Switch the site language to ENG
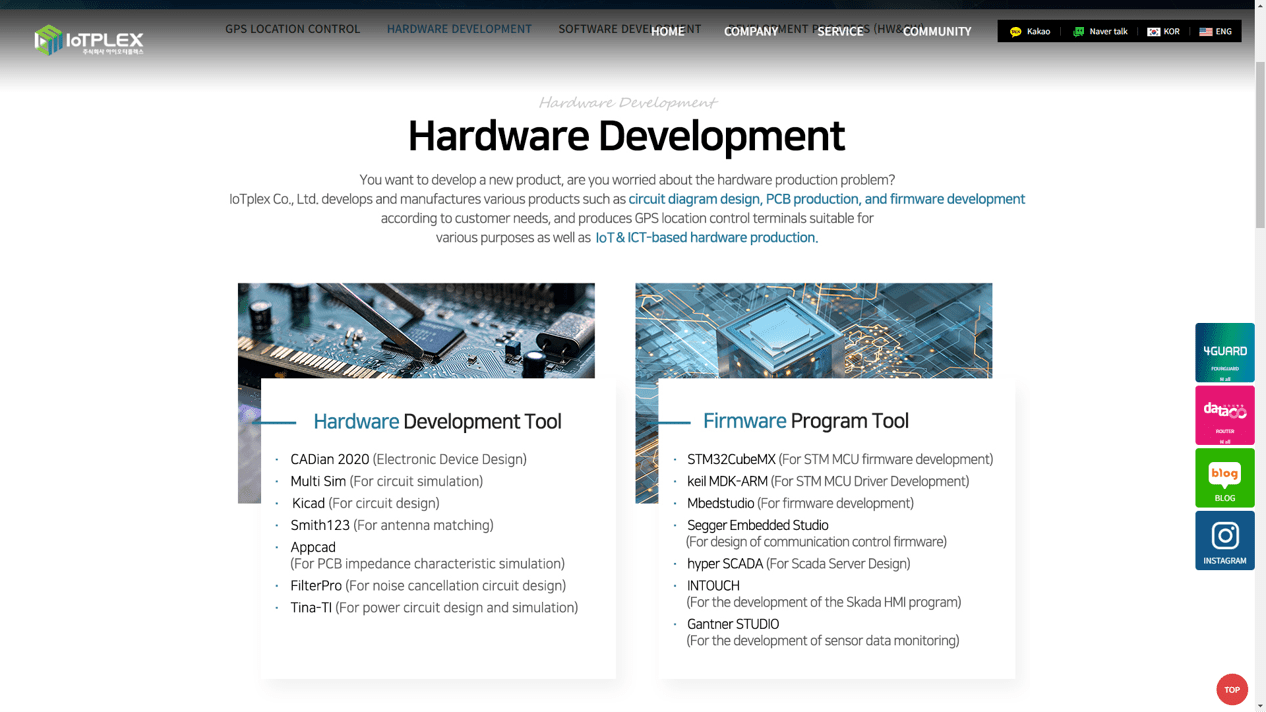The height and width of the screenshot is (712, 1266). (x=1215, y=31)
